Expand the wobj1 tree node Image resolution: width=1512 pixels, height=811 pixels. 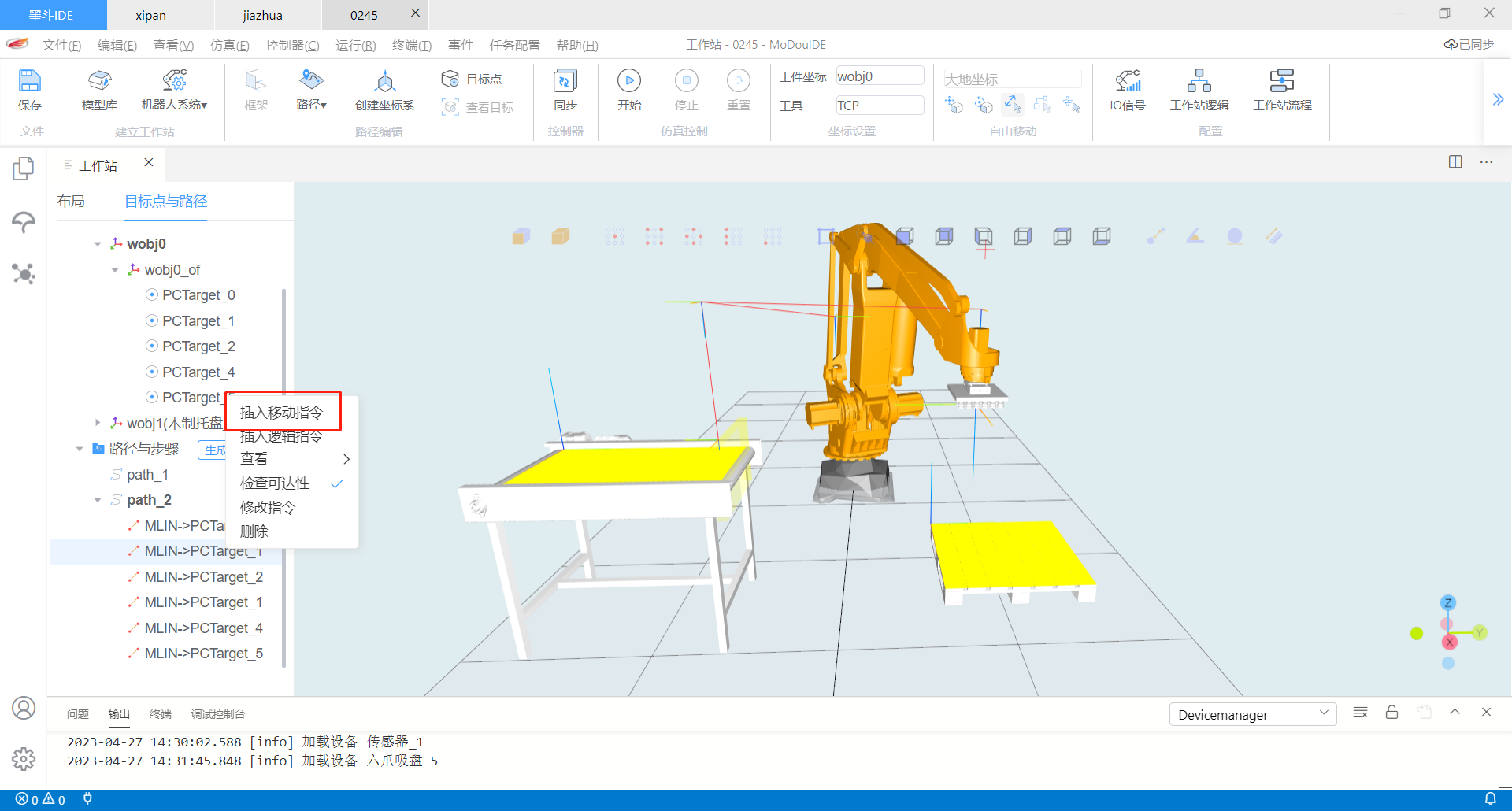pos(98,424)
